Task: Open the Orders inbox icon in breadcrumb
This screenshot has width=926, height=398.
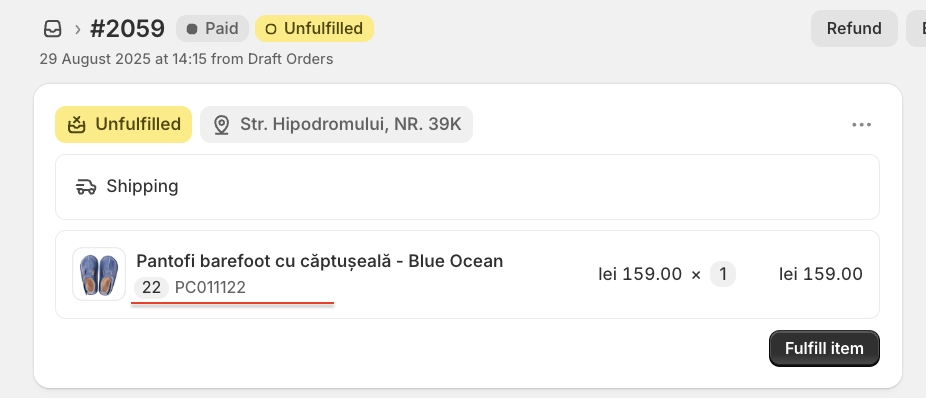Action: point(53,28)
